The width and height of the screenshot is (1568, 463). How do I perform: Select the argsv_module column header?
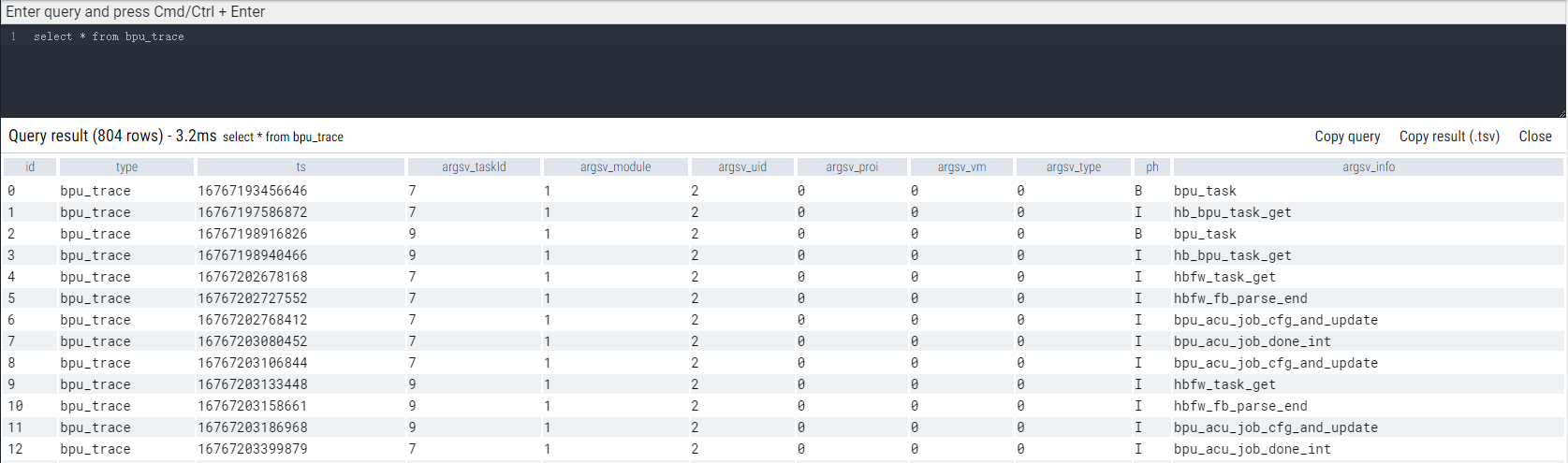tap(615, 167)
